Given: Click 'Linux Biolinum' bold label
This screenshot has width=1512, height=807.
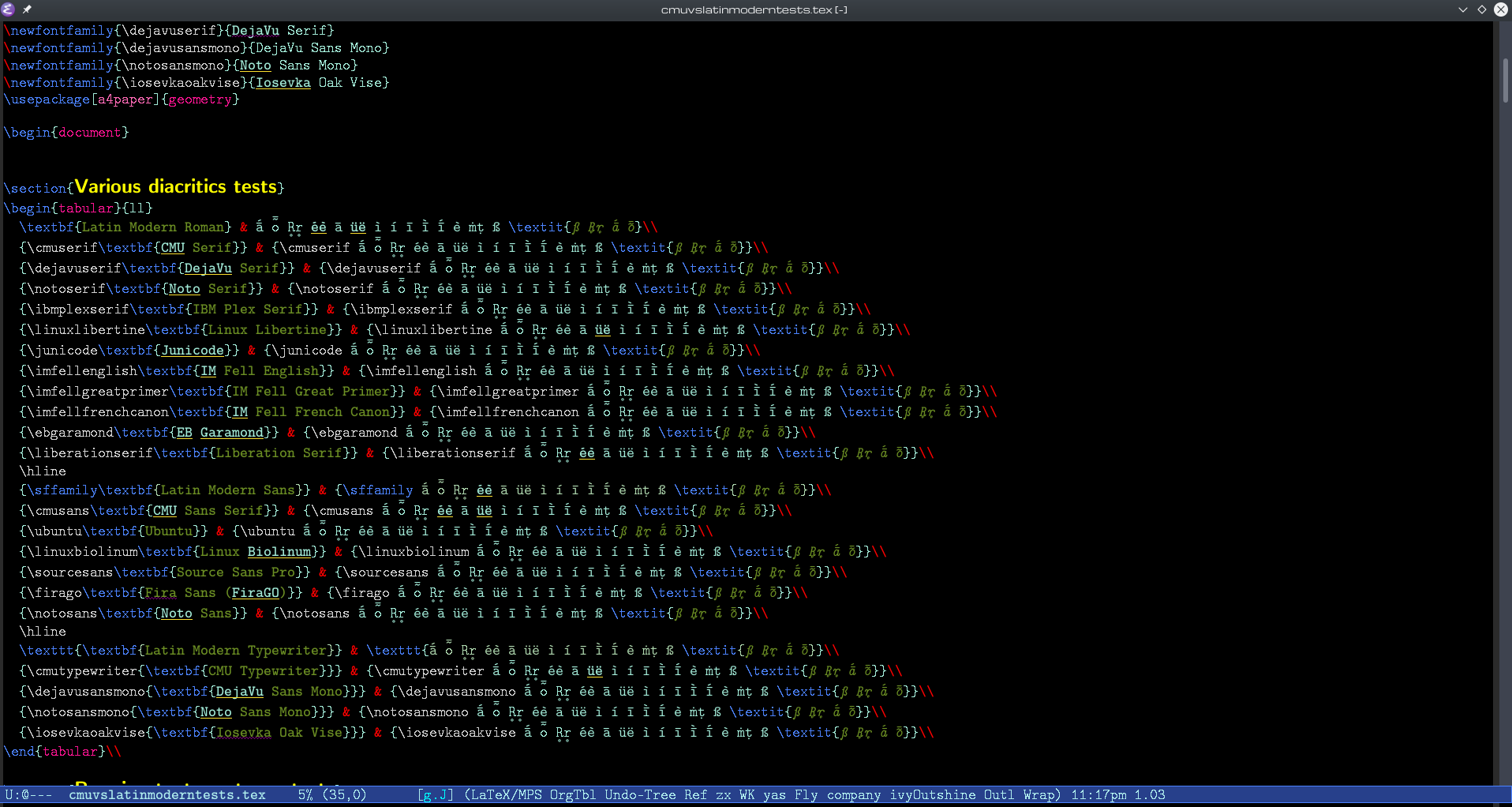Looking at the screenshot, I should pos(256,552).
